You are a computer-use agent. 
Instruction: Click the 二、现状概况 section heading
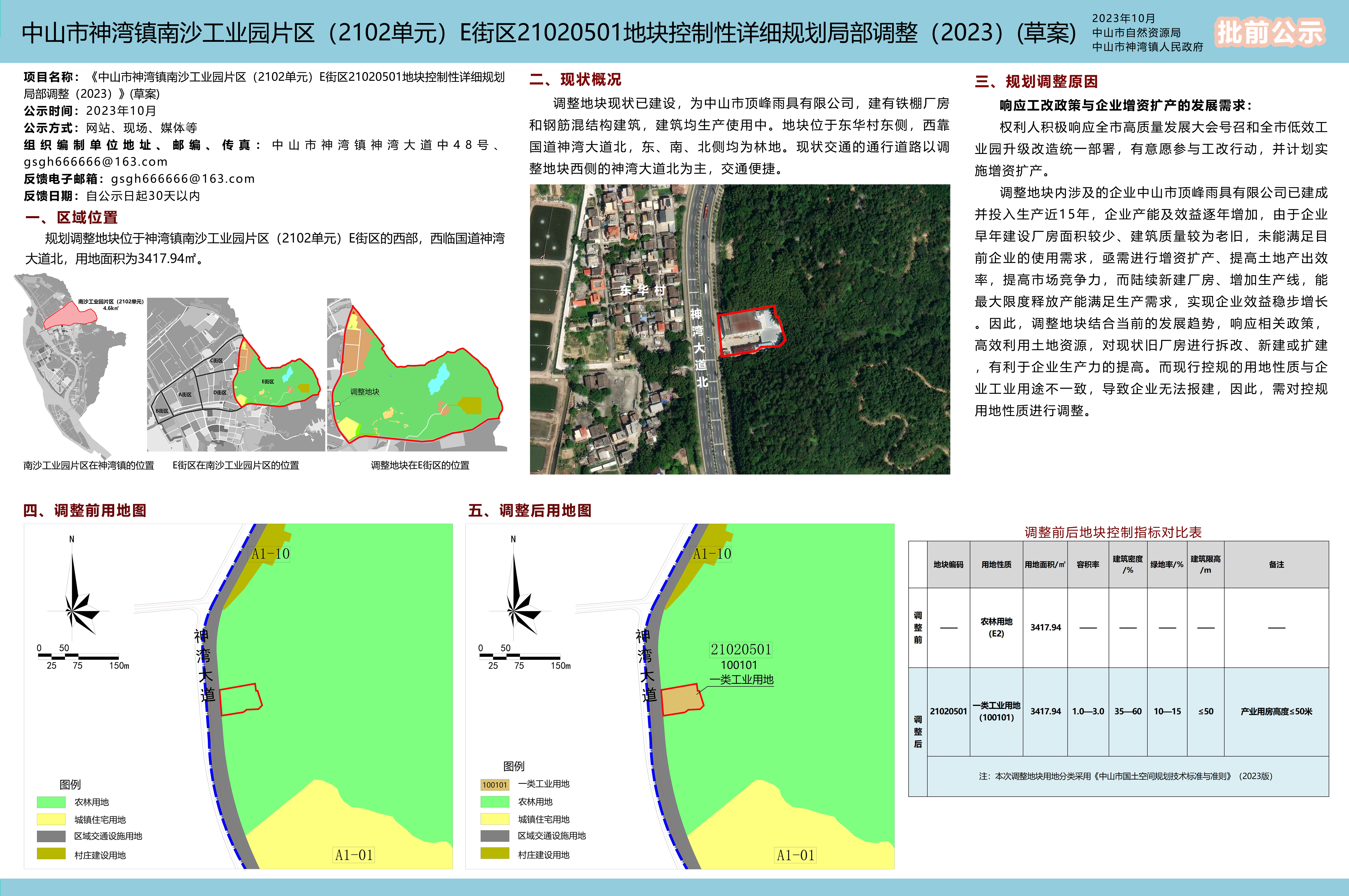point(575,80)
